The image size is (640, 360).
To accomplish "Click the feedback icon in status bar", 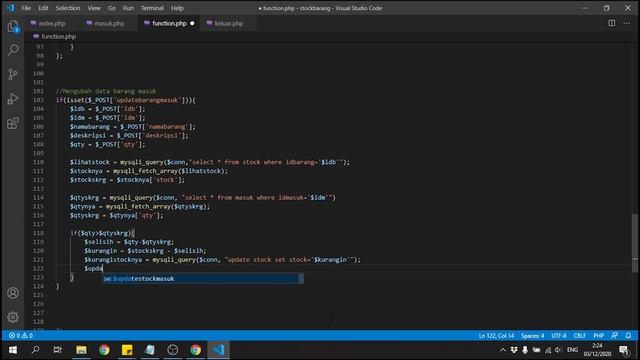I will (x=615, y=336).
